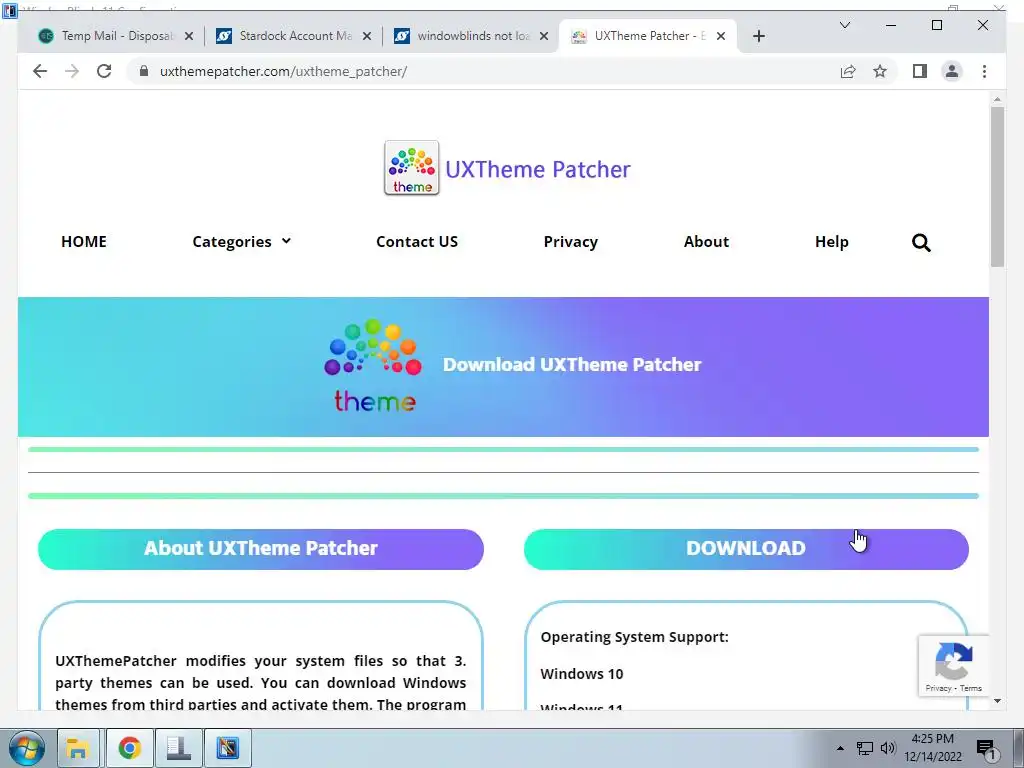
Task: Click the About UXTheme Patcher button
Action: tap(261, 549)
